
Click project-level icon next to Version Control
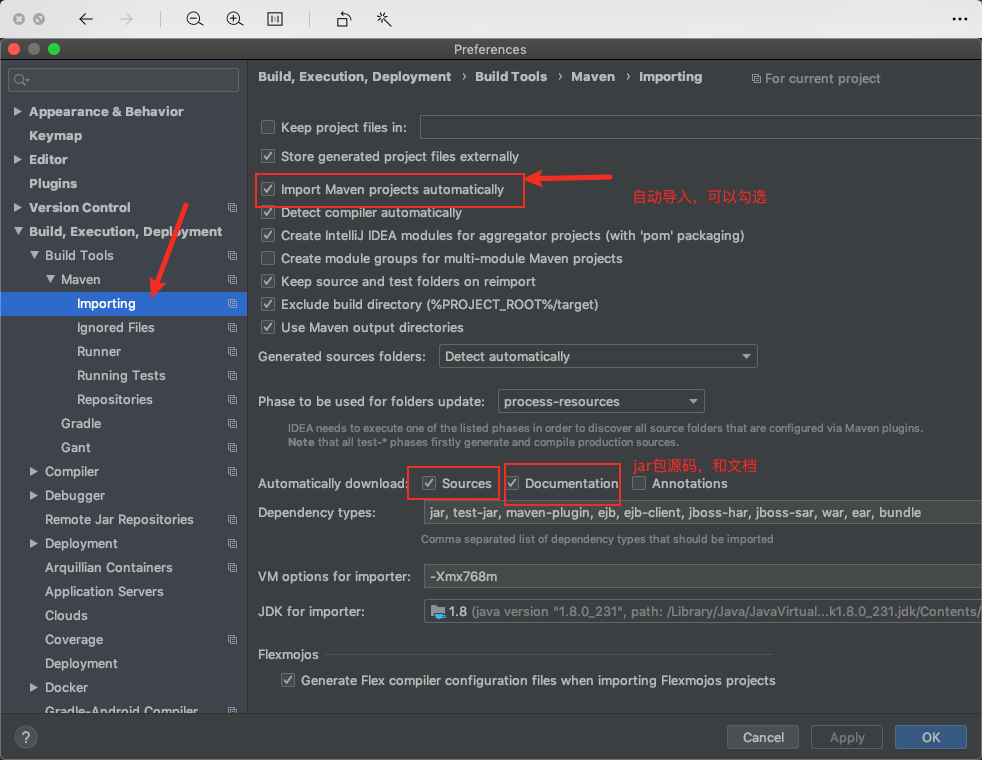pos(232,207)
